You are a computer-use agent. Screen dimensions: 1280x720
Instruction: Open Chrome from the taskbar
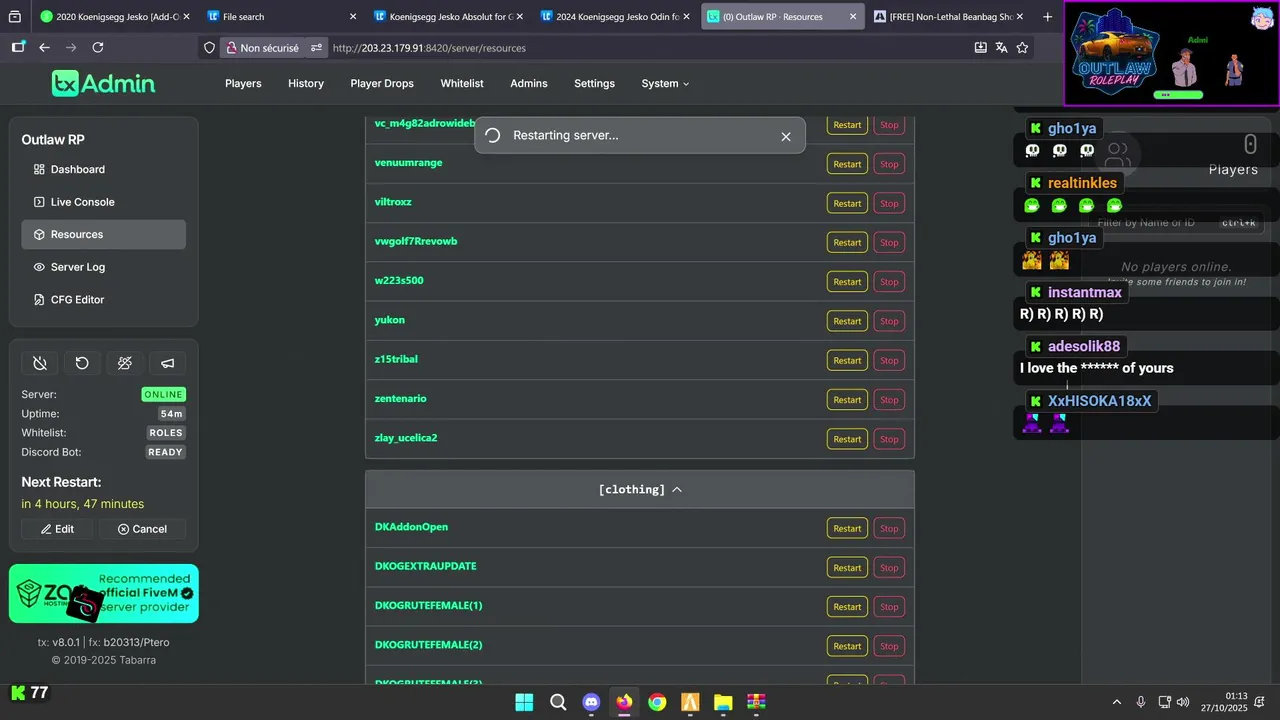click(x=657, y=702)
